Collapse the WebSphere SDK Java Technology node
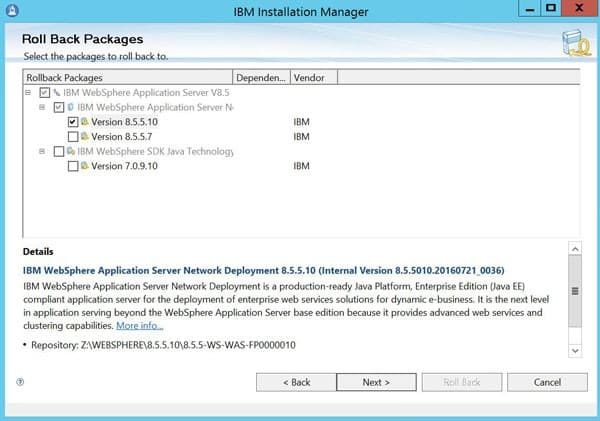 coord(42,151)
